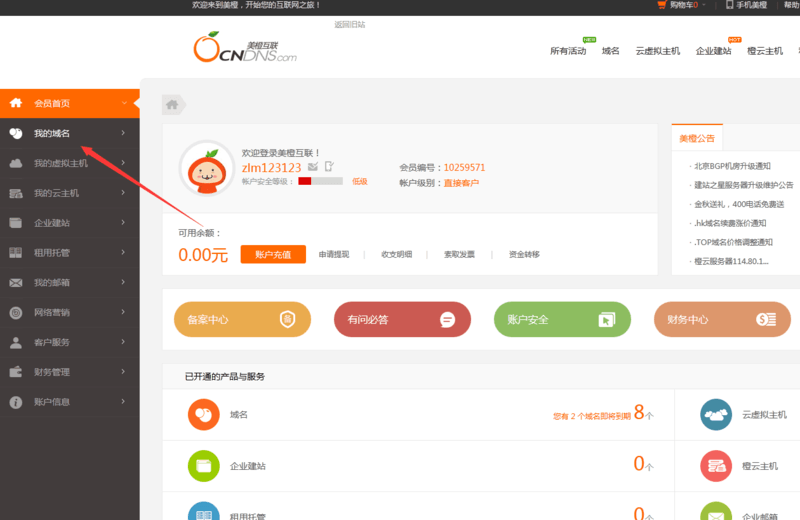Click the envelope icon beside username zlm123123
Image resolution: width=800 pixels, height=520 pixels.
(x=313, y=167)
